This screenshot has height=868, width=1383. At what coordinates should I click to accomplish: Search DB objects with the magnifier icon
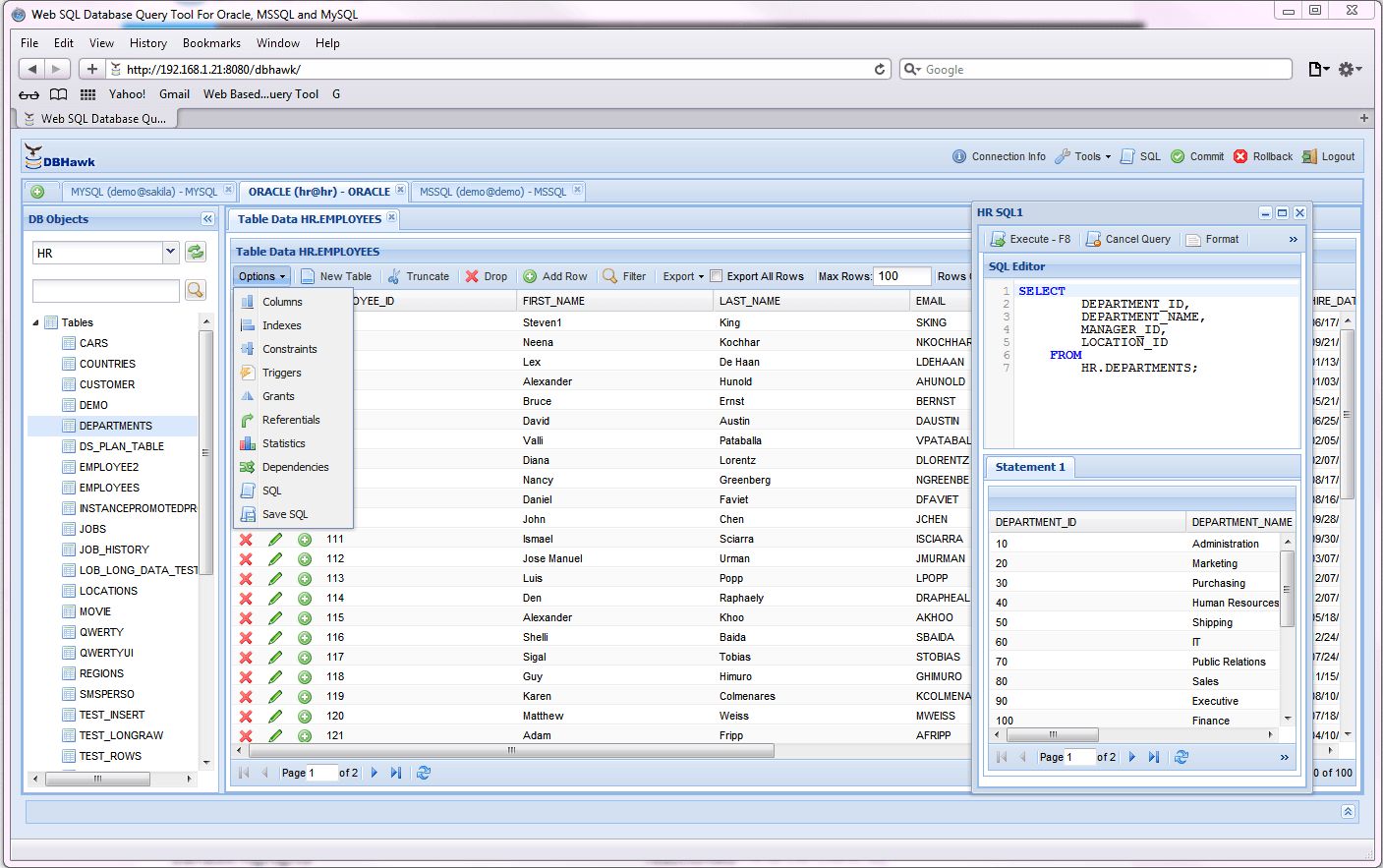[197, 290]
